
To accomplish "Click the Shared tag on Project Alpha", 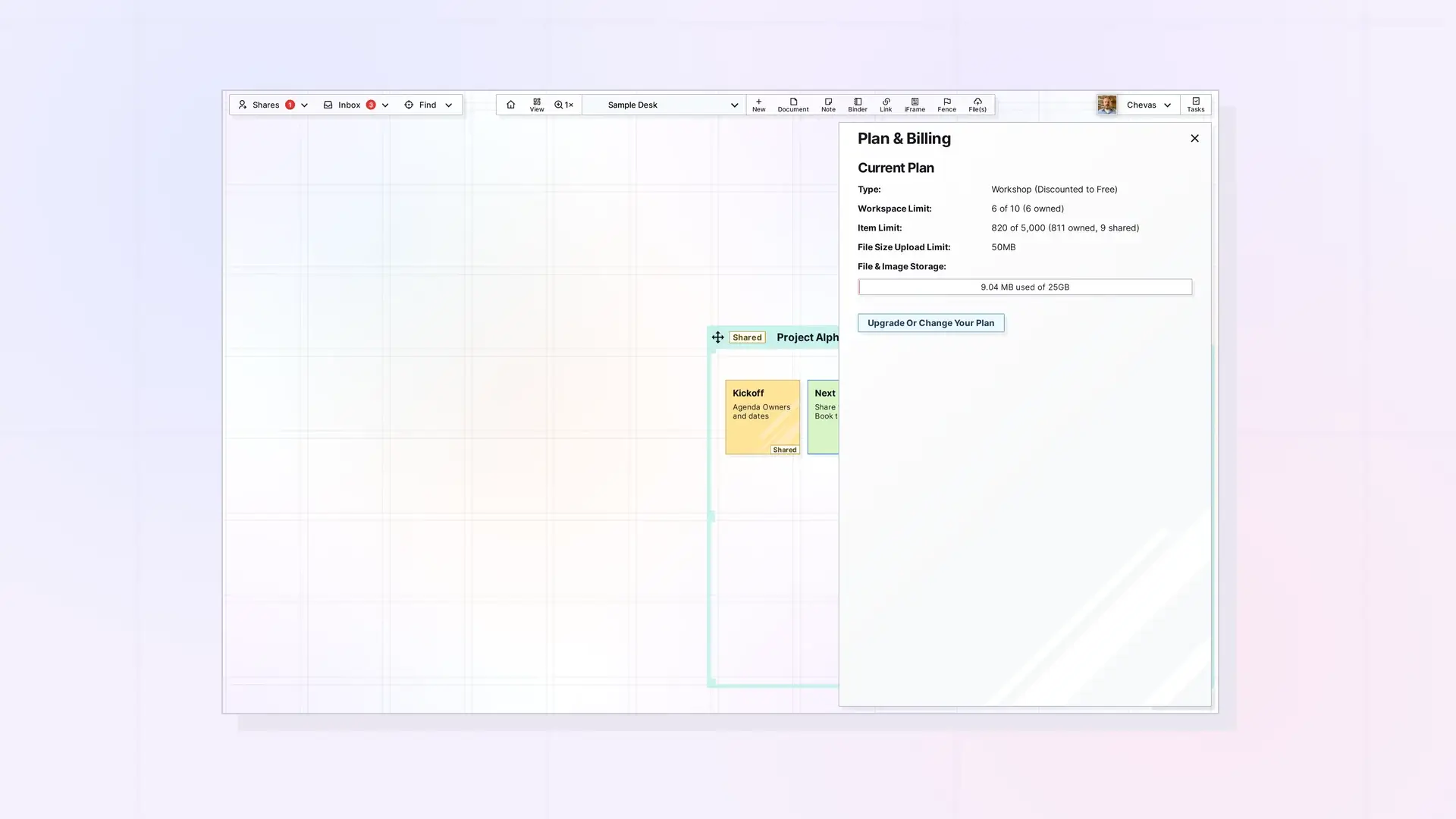I will pos(747,337).
